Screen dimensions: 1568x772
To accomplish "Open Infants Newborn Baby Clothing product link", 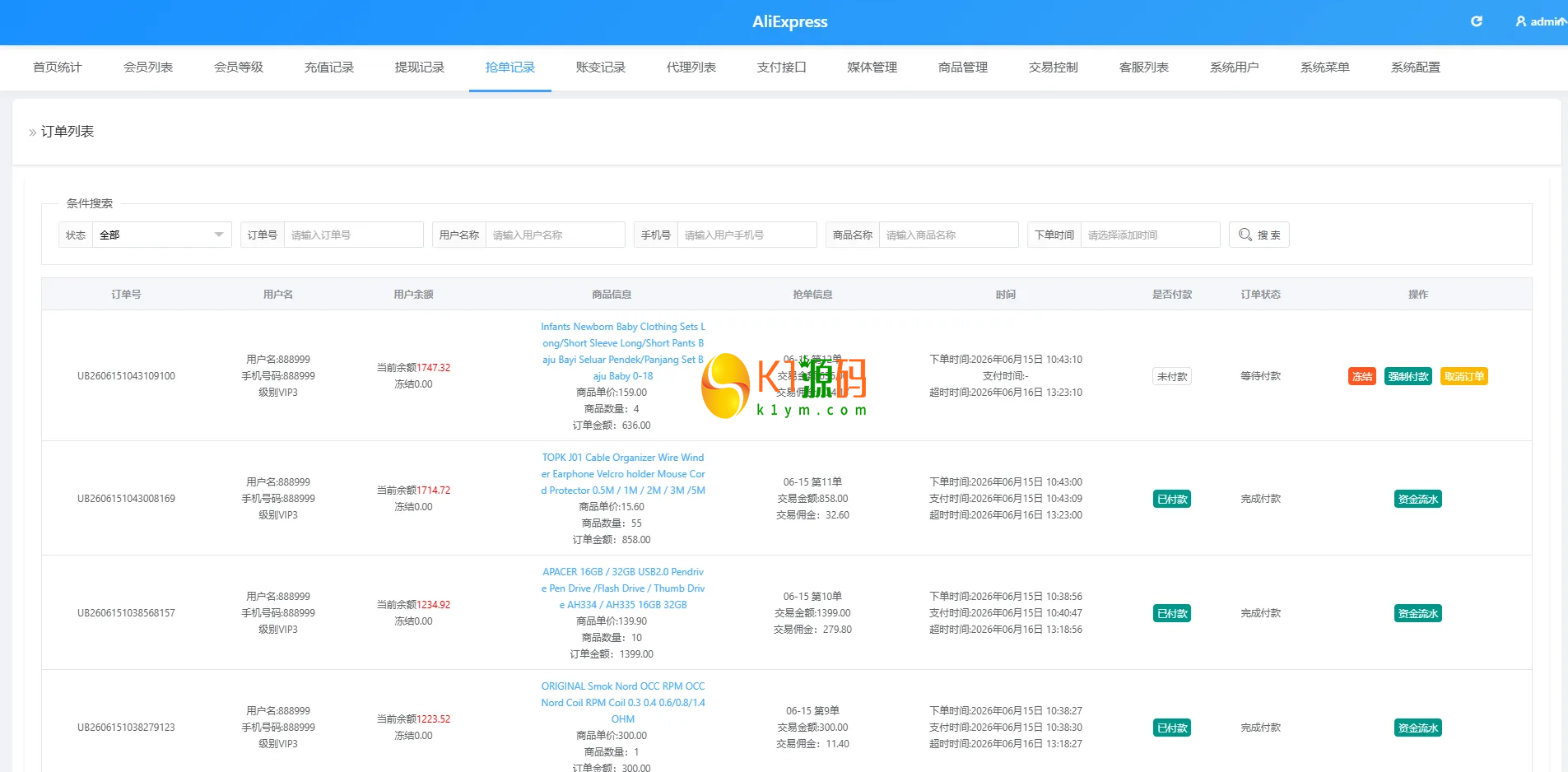I will (623, 351).
